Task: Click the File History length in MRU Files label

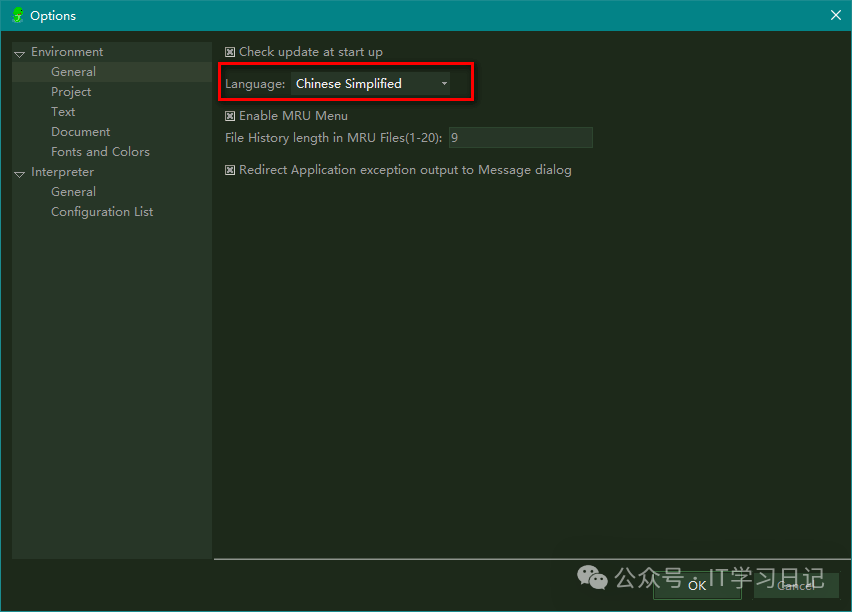Action: (333, 138)
